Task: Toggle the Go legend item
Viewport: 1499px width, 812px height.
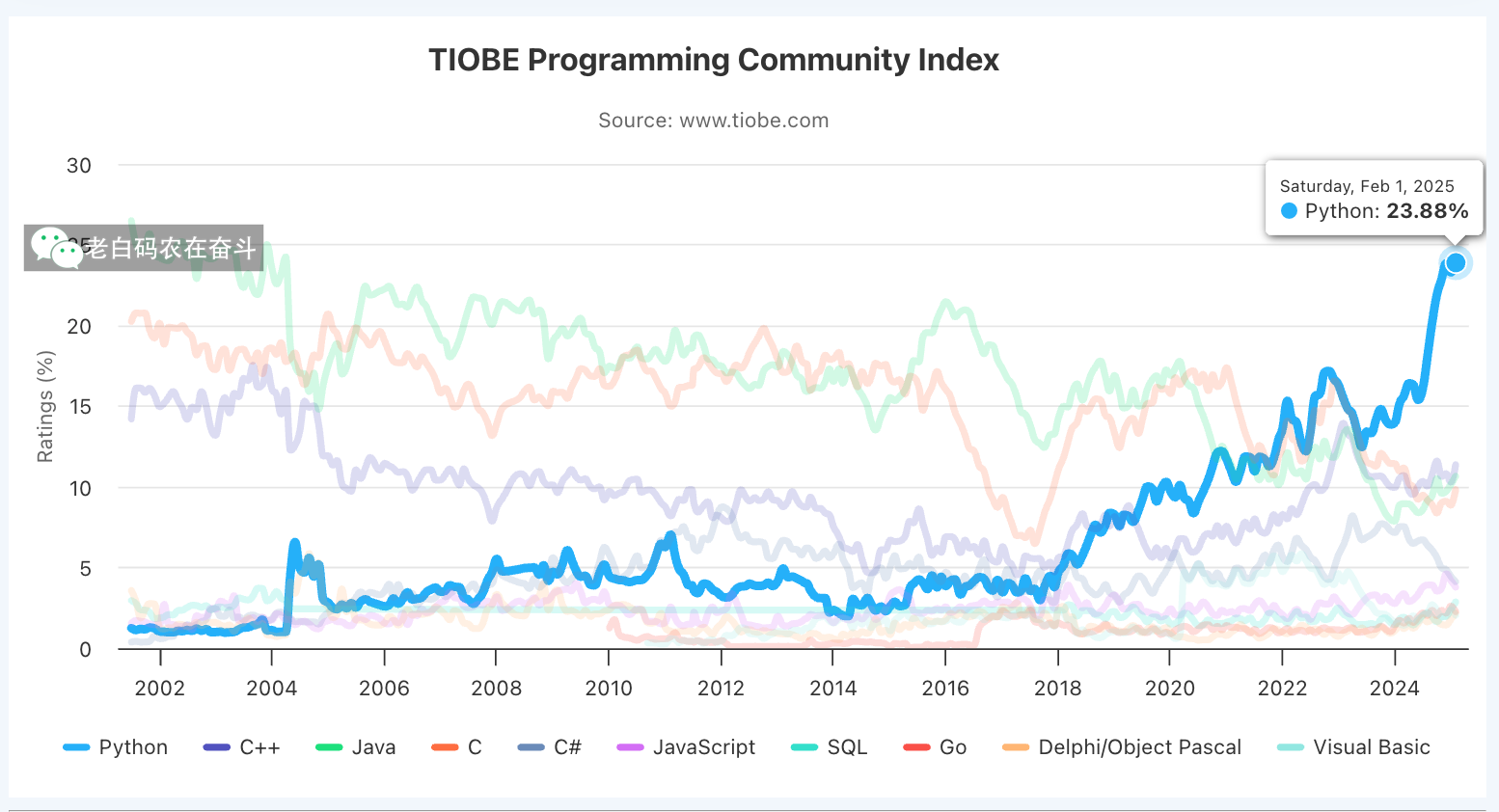Action: [935, 747]
